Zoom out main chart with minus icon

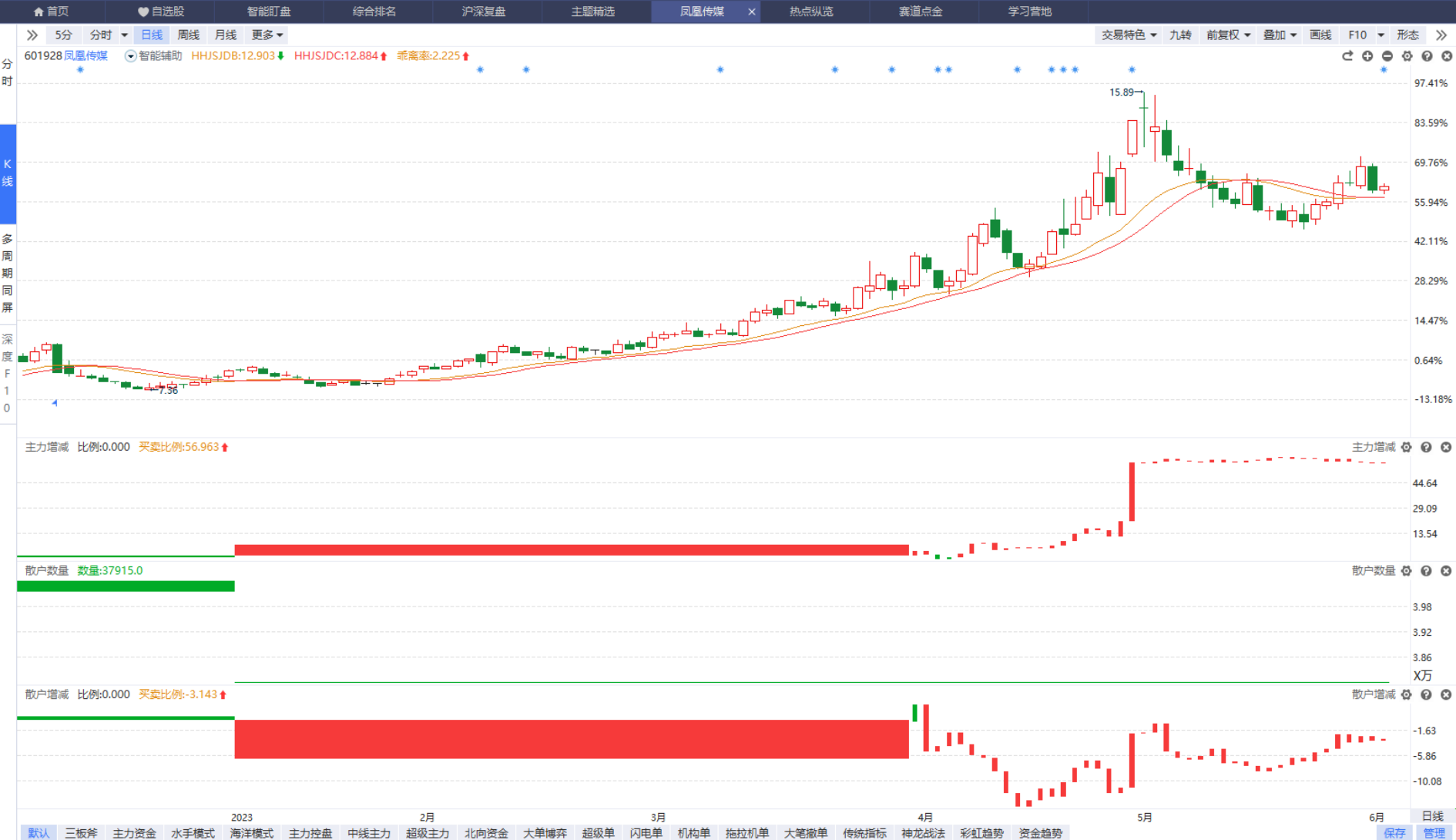1387,56
